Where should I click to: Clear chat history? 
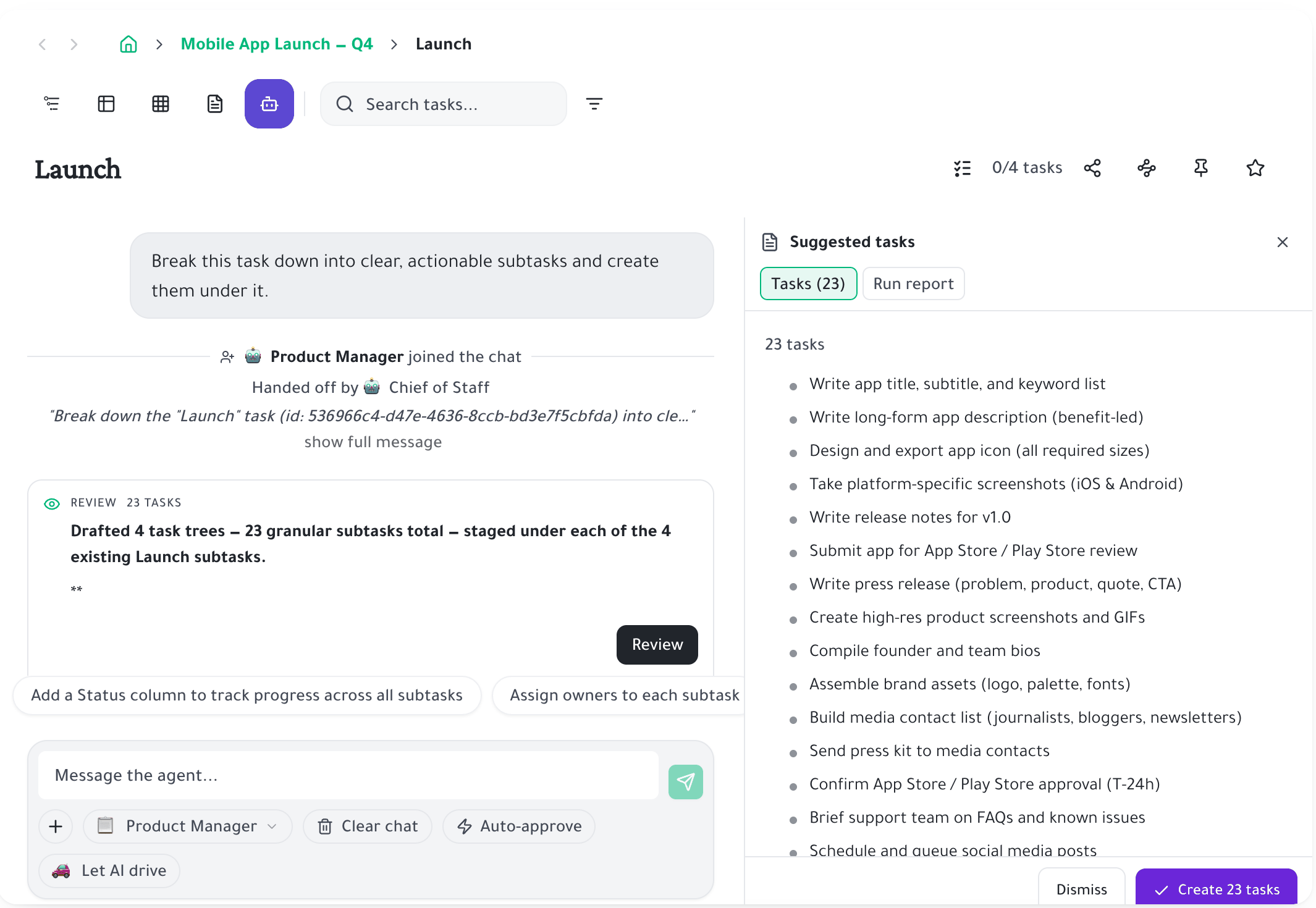pyautogui.click(x=368, y=826)
